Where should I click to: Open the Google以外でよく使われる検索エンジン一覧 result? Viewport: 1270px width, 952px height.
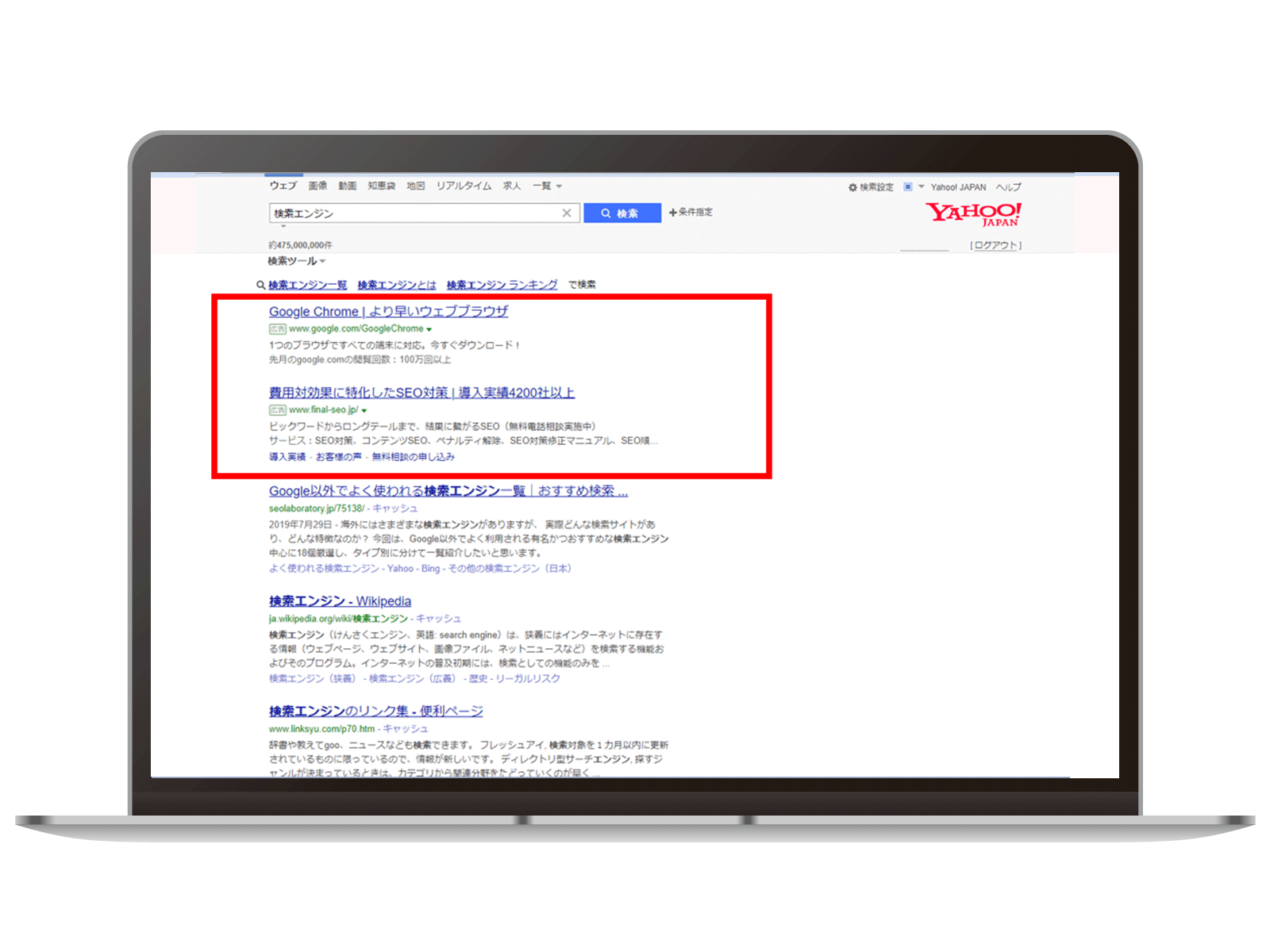[x=448, y=491]
